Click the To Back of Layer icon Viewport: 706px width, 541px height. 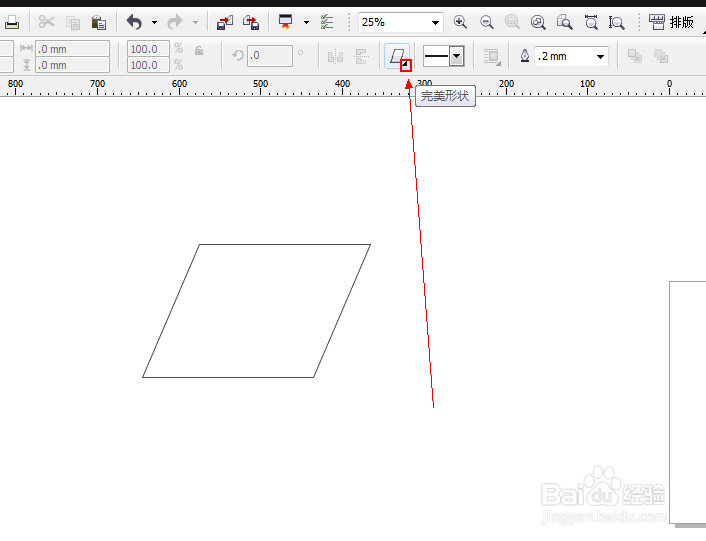[661, 56]
